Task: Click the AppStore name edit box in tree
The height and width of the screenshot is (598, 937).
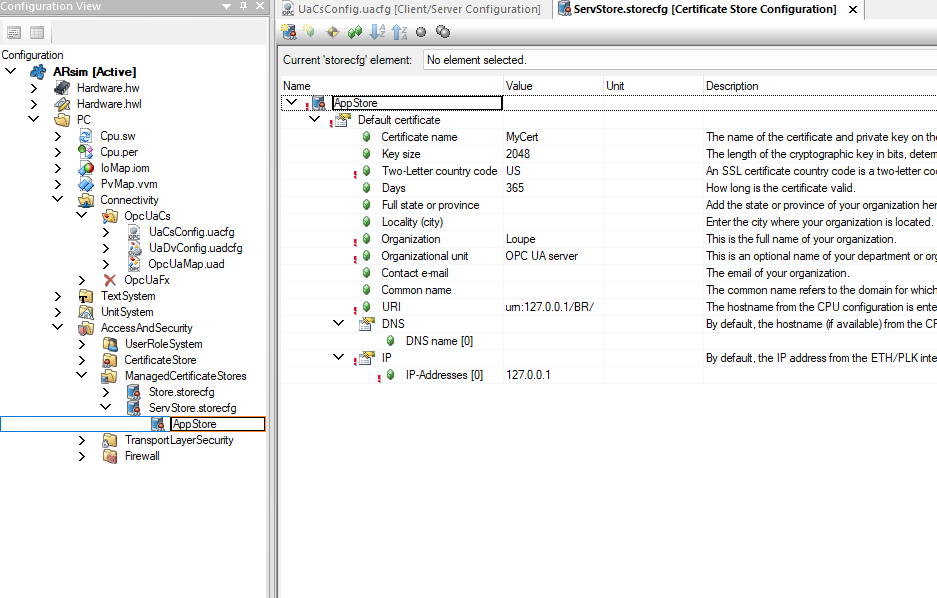Action: (x=218, y=424)
